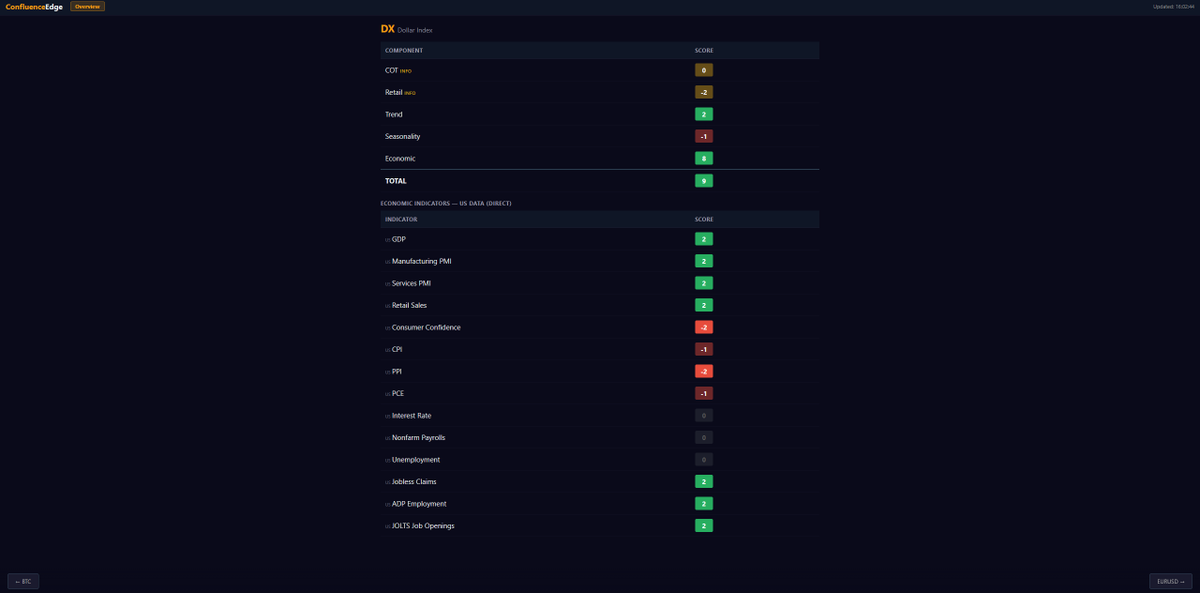Select the GDP indicator row
The height and width of the screenshot is (593, 1200).
pos(600,239)
